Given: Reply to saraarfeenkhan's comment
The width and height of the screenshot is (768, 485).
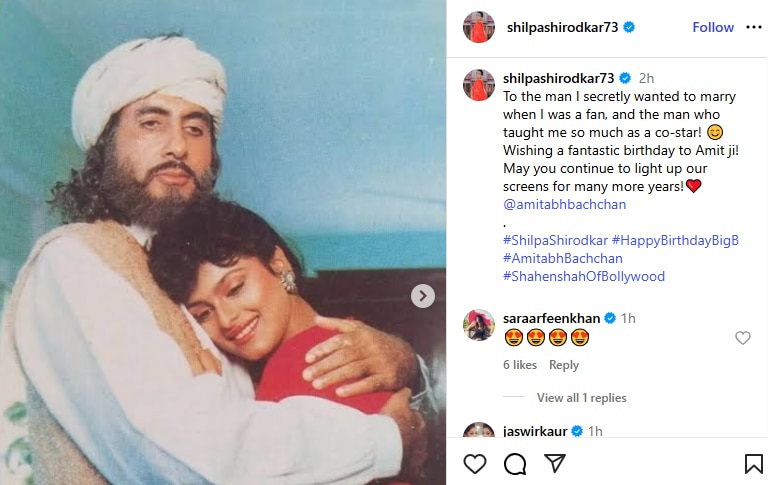Looking at the screenshot, I should point(564,366).
